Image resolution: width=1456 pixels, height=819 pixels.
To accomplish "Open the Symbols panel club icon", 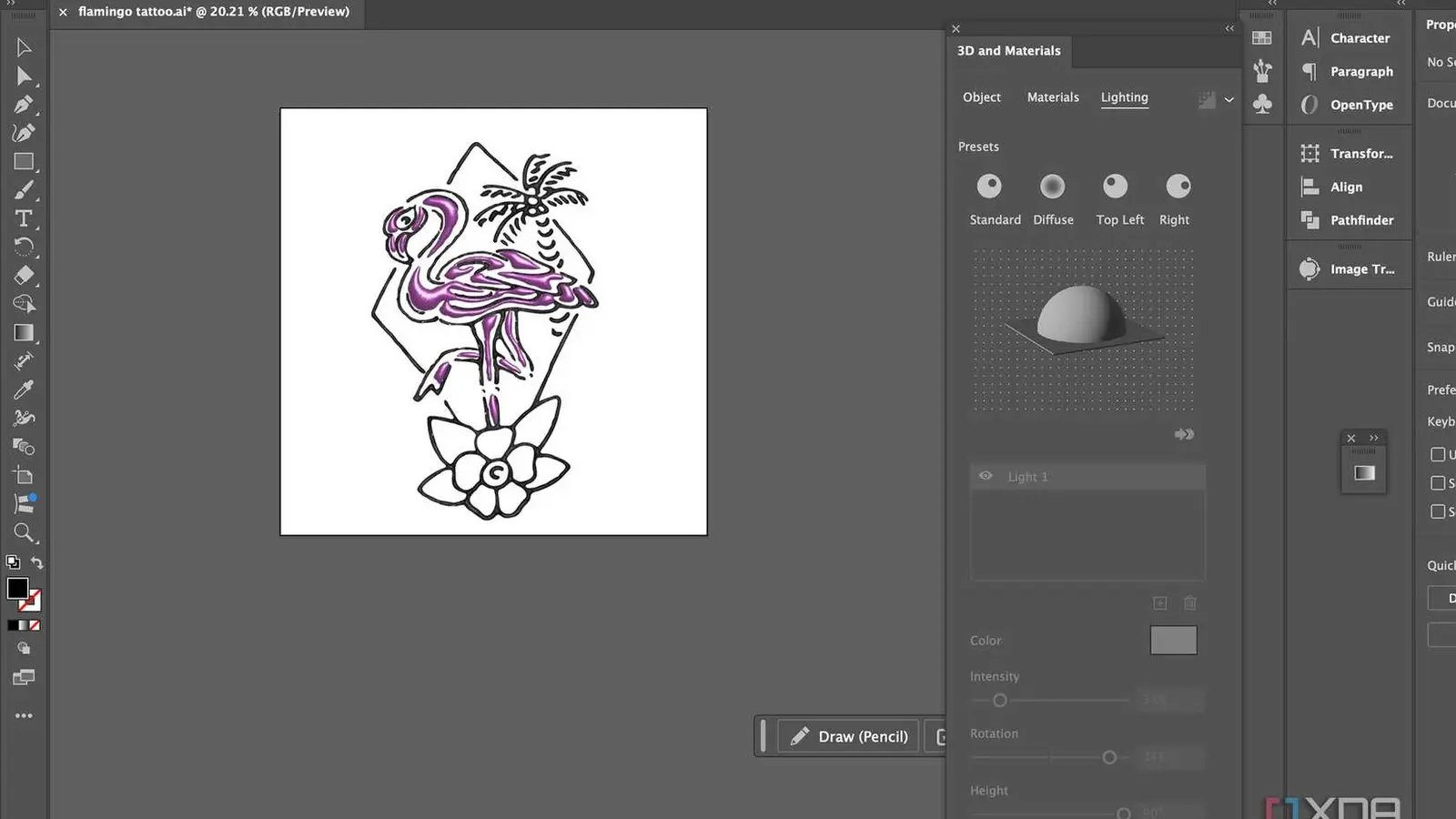I will [x=1262, y=104].
